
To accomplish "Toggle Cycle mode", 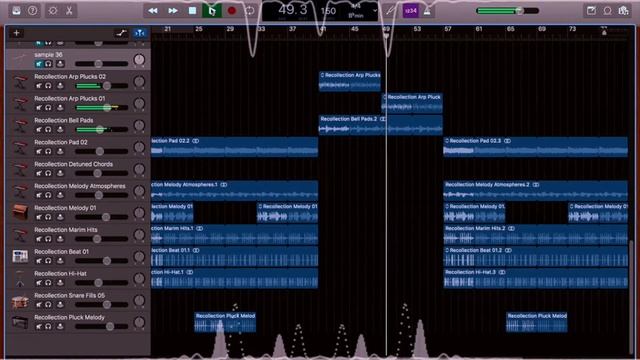I will coord(250,11).
